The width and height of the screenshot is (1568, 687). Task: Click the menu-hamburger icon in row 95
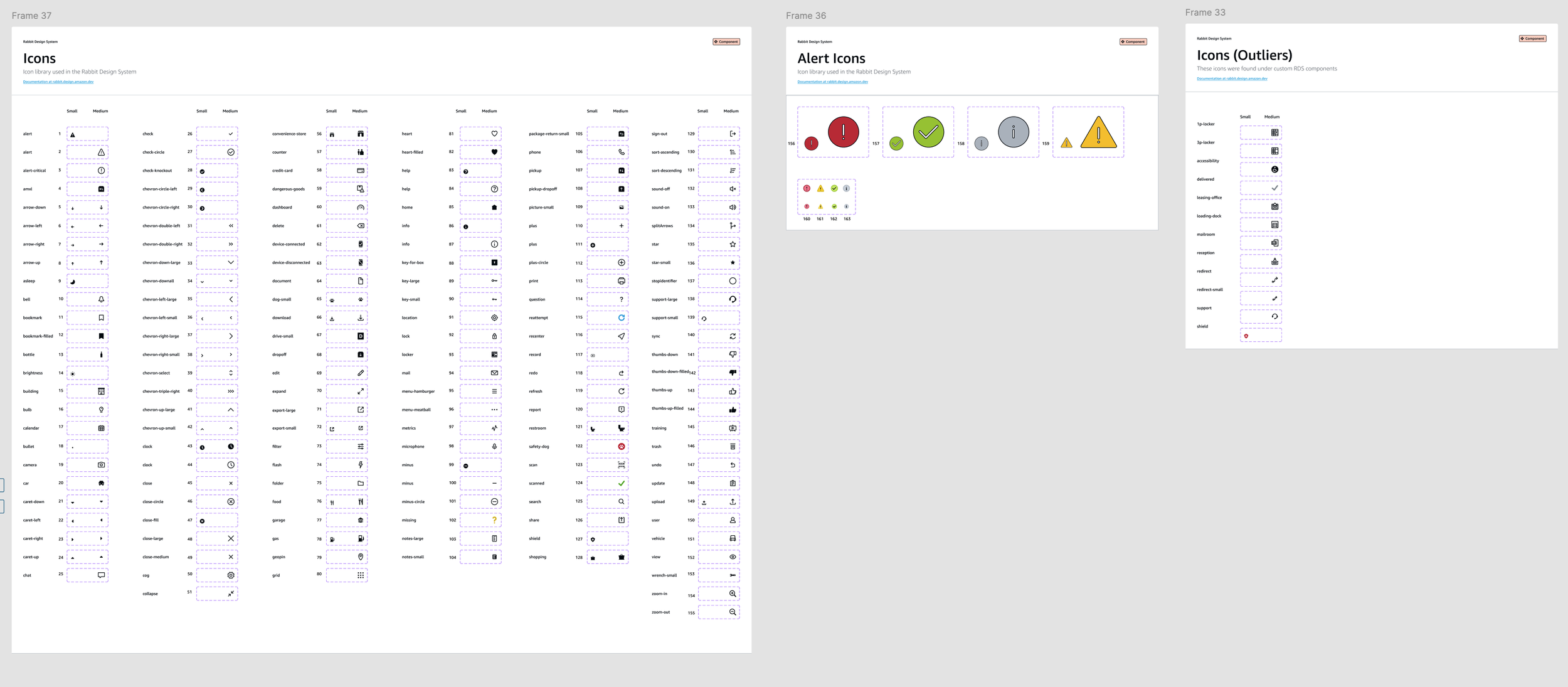494,391
